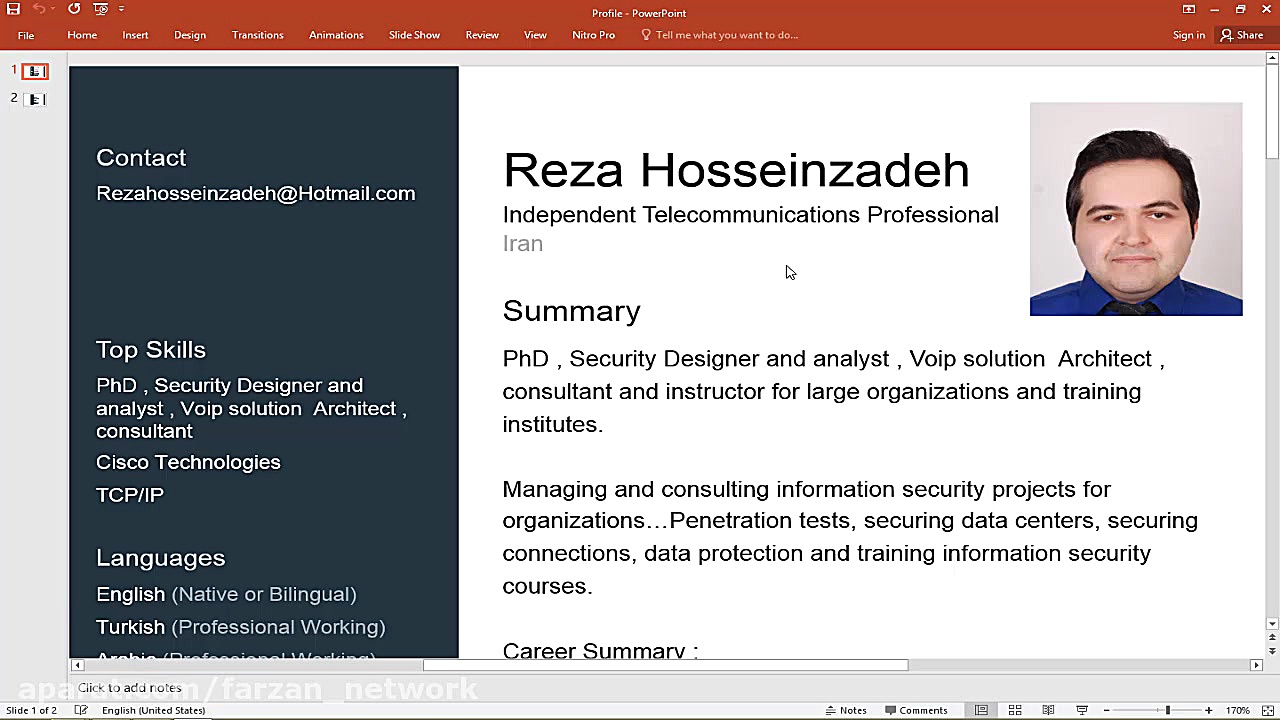Screen dimensions: 1280x720
Task: Click Turkish (Professional Working) line
Action: click(x=241, y=627)
